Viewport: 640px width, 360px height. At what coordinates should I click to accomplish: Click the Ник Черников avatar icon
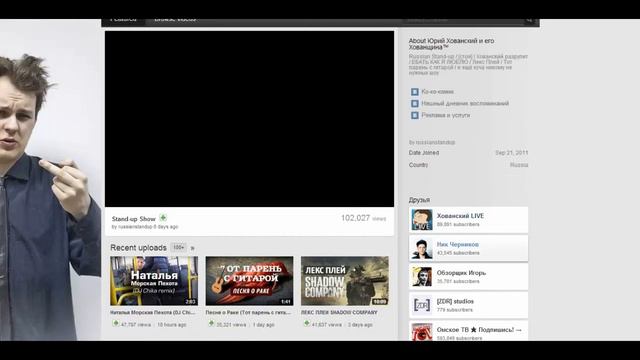422,249
